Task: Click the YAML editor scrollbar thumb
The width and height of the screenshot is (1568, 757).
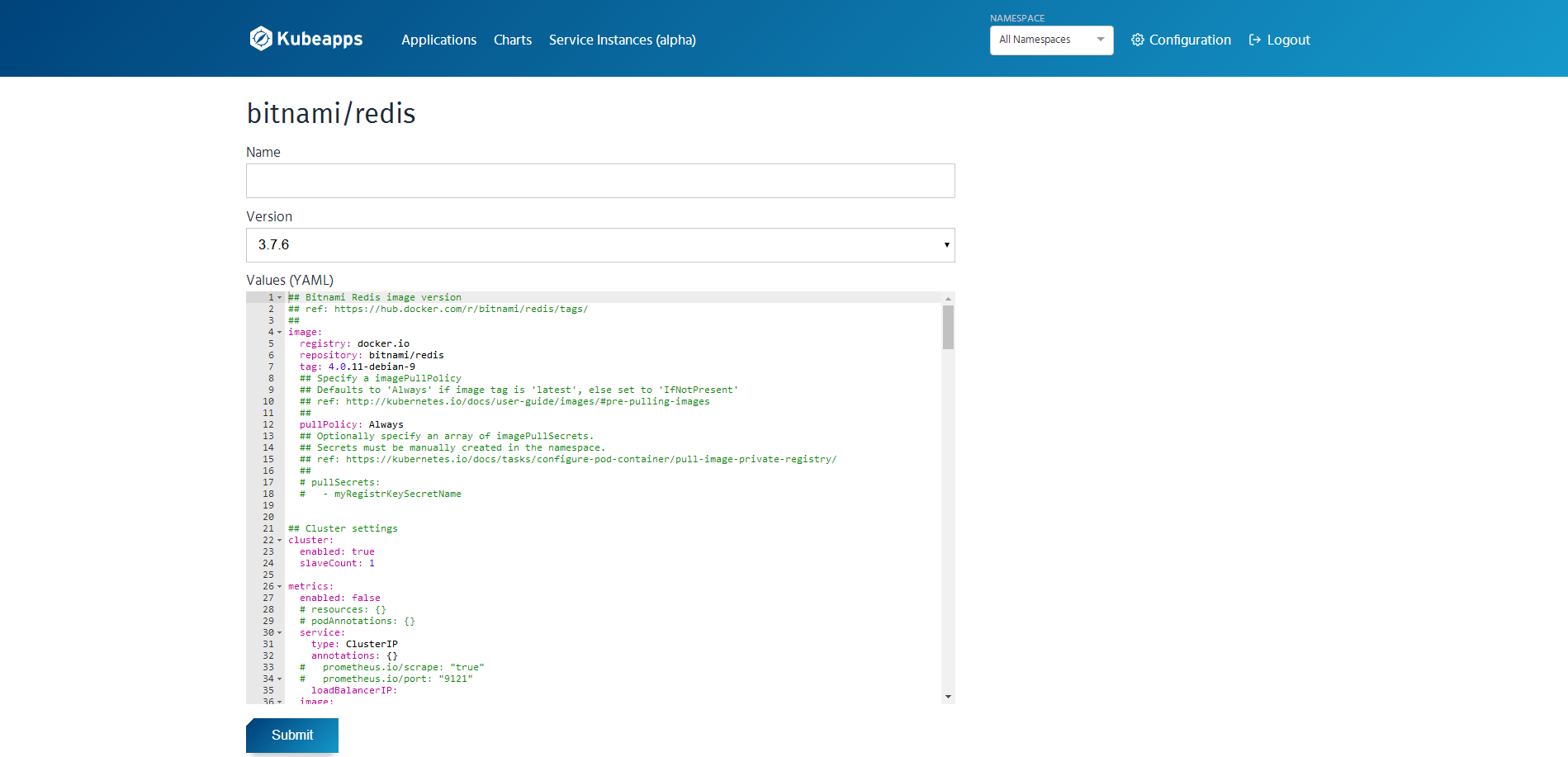Action: 948,327
